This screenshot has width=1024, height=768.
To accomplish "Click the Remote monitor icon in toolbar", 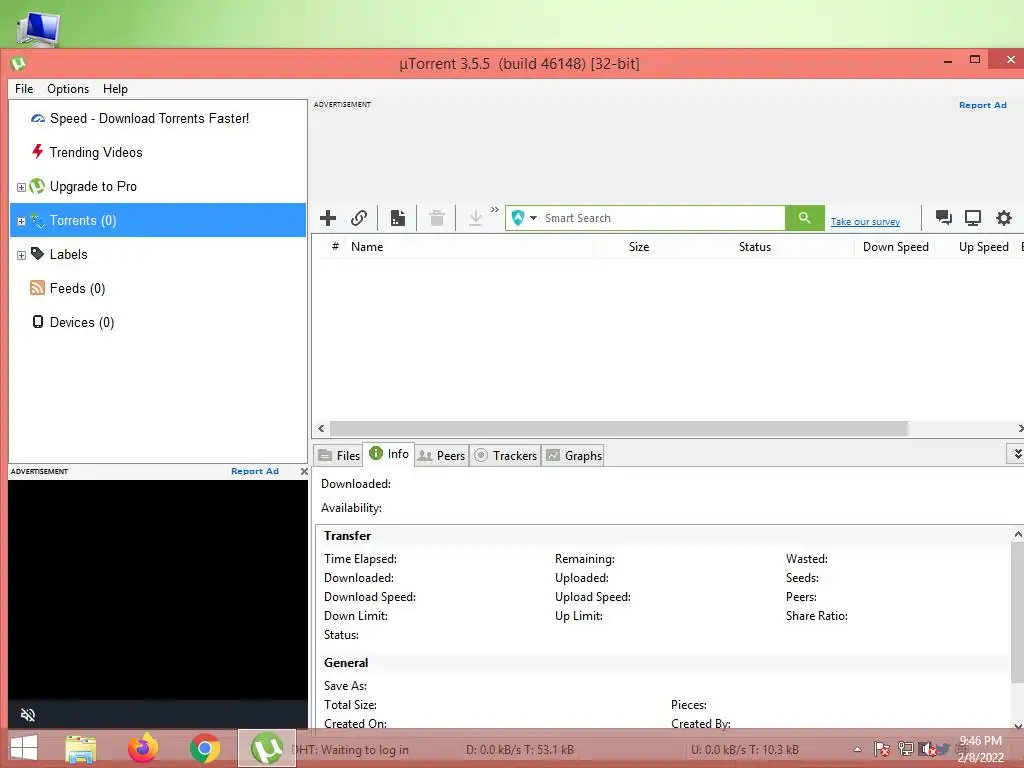I will (973, 217).
